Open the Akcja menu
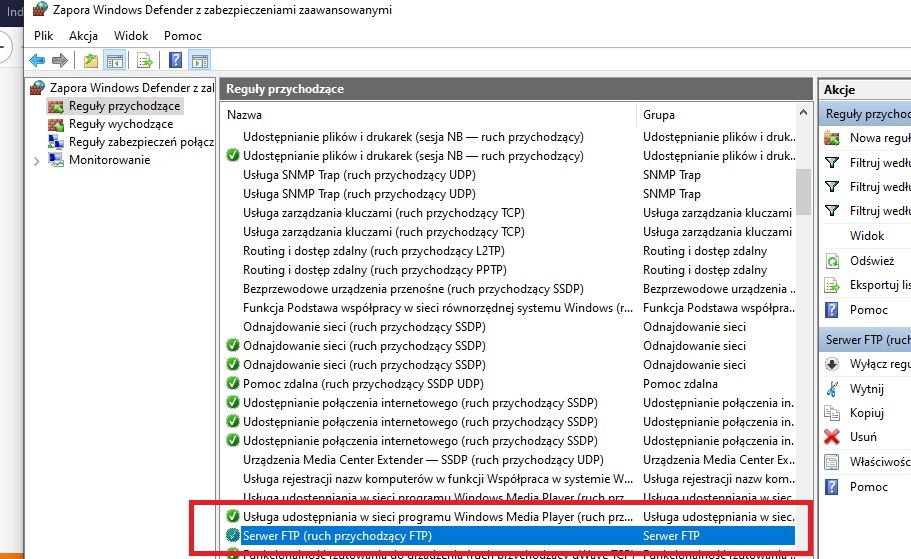Image resolution: width=911 pixels, height=559 pixels. 83,35
